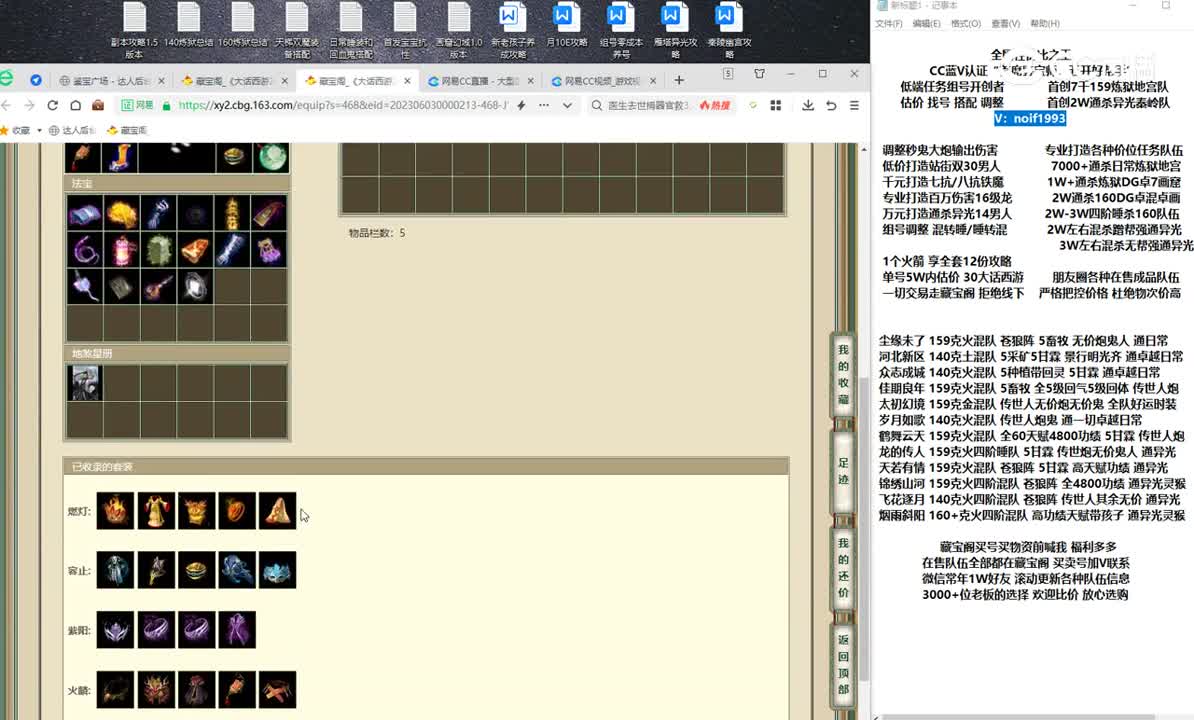Click the purple whip 法宝 item
The width and height of the screenshot is (1194, 720).
point(85,249)
